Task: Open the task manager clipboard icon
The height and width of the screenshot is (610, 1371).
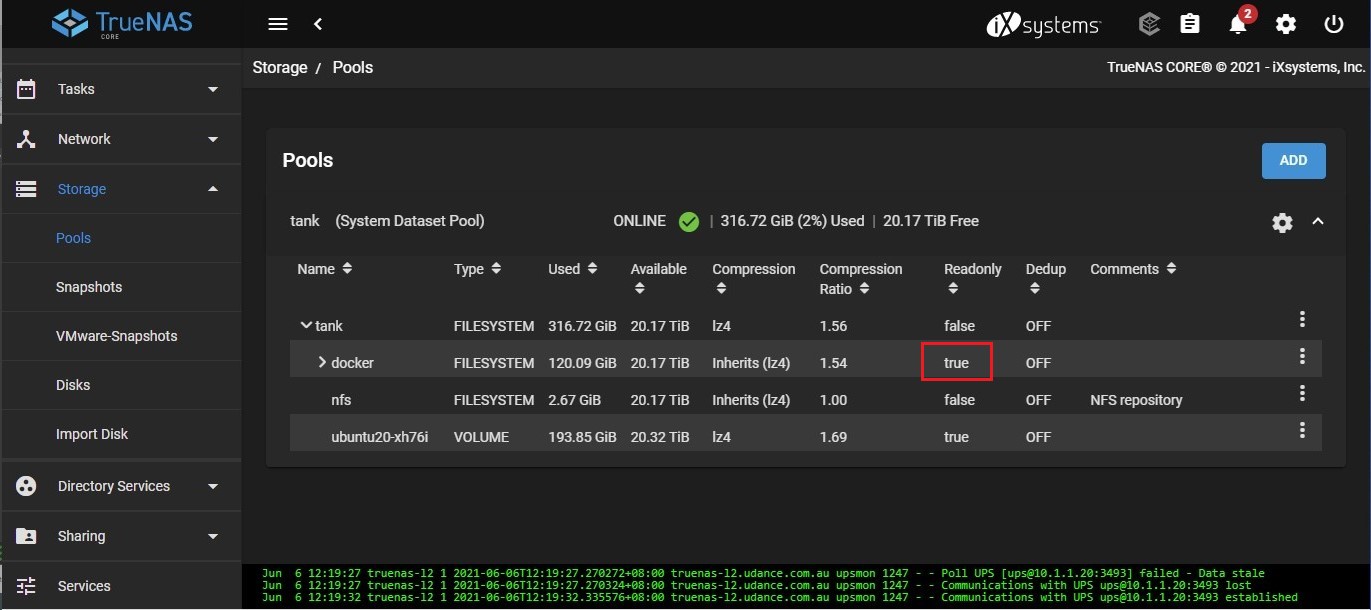Action: point(1190,24)
